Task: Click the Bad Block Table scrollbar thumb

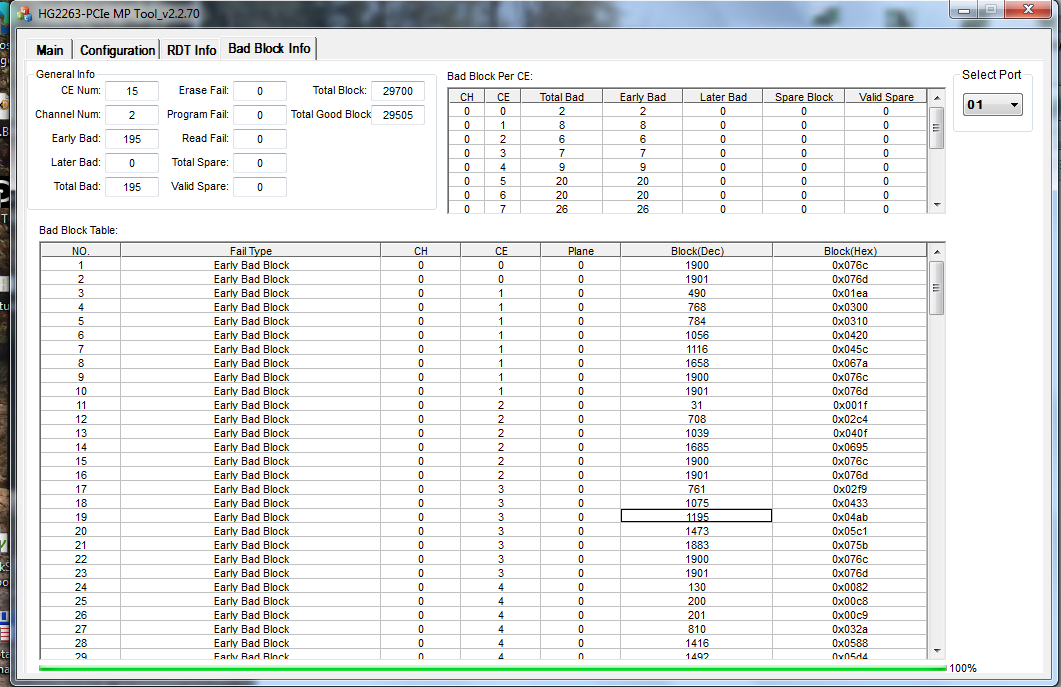Action: (937, 288)
